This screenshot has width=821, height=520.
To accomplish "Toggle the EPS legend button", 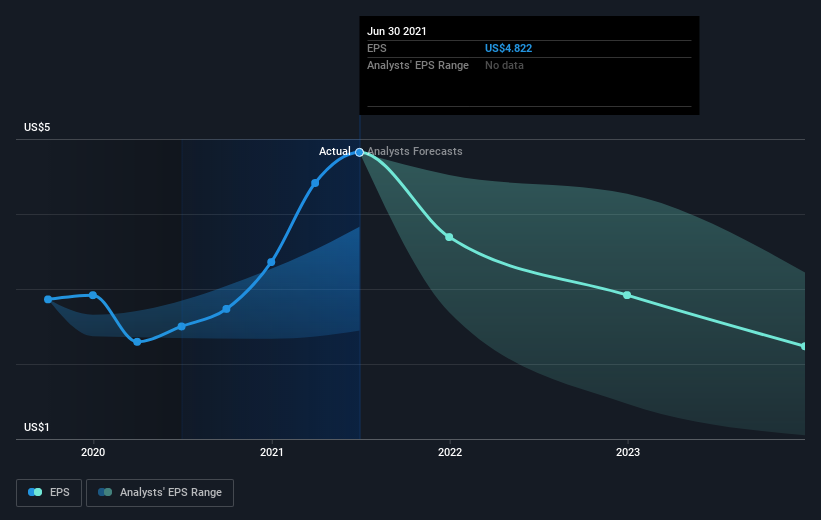I will [x=49, y=493].
